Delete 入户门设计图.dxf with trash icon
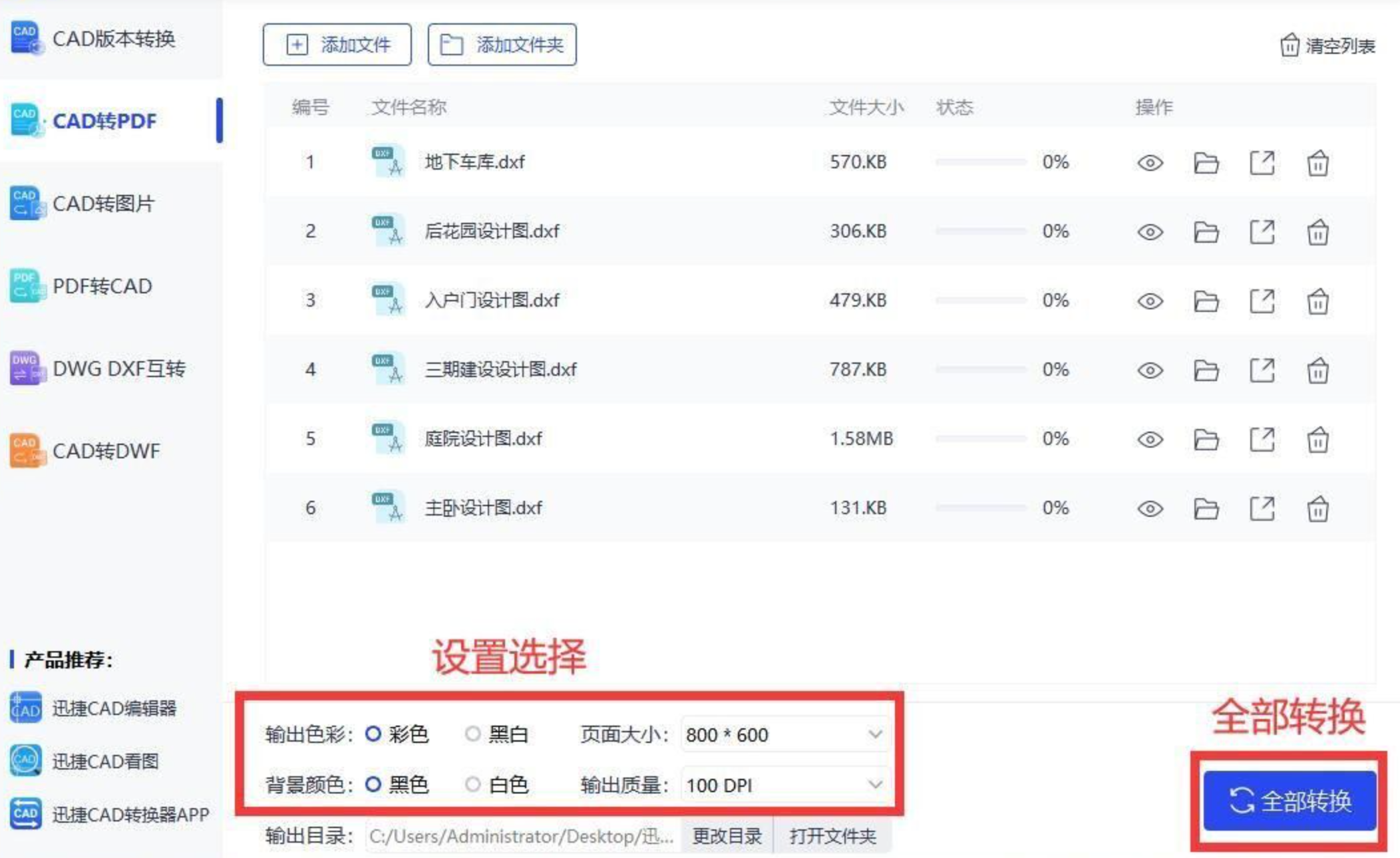The width and height of the screenshot is (1400, 858). point(1317,301)
